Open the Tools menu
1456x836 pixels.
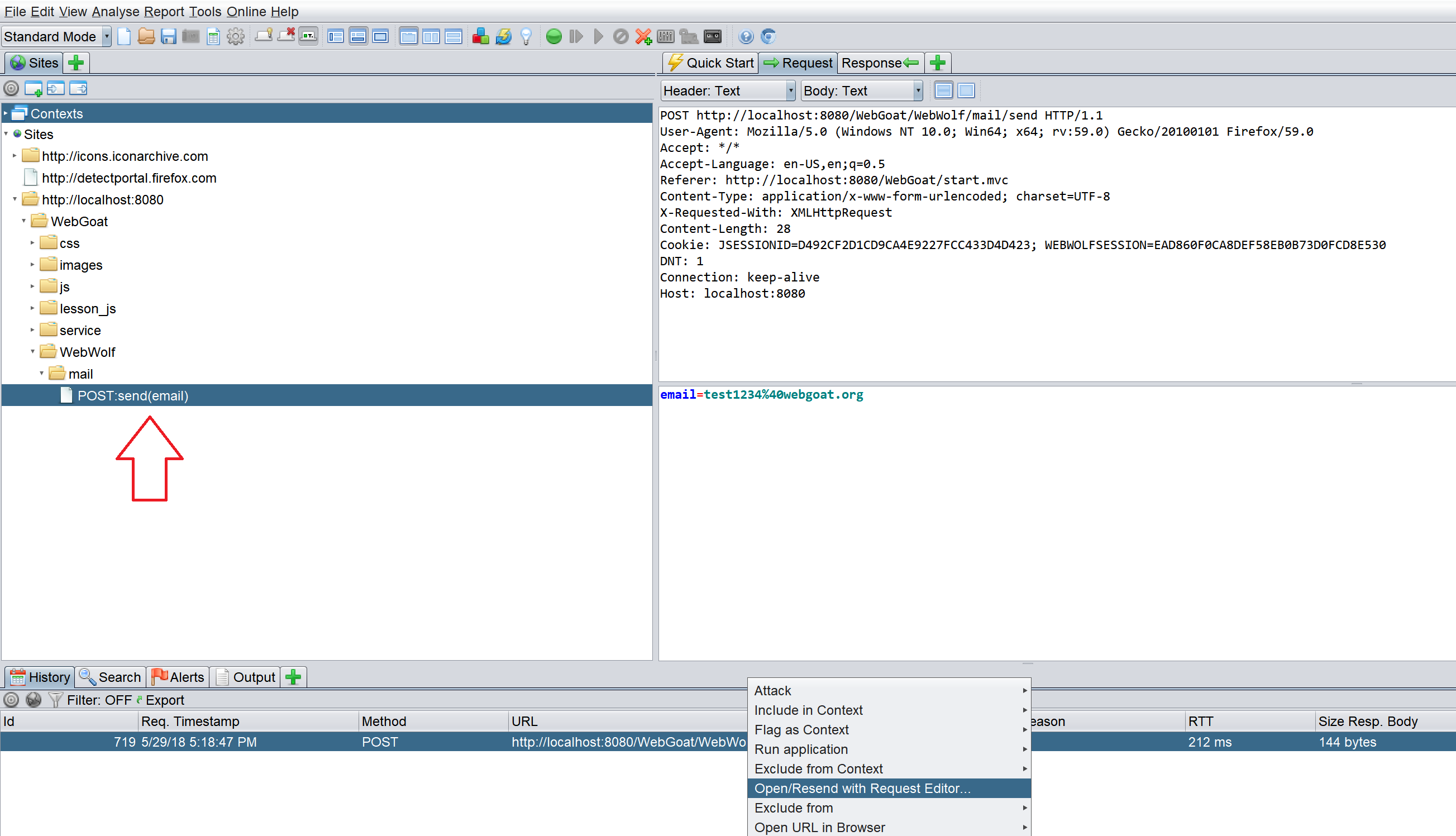205,12
